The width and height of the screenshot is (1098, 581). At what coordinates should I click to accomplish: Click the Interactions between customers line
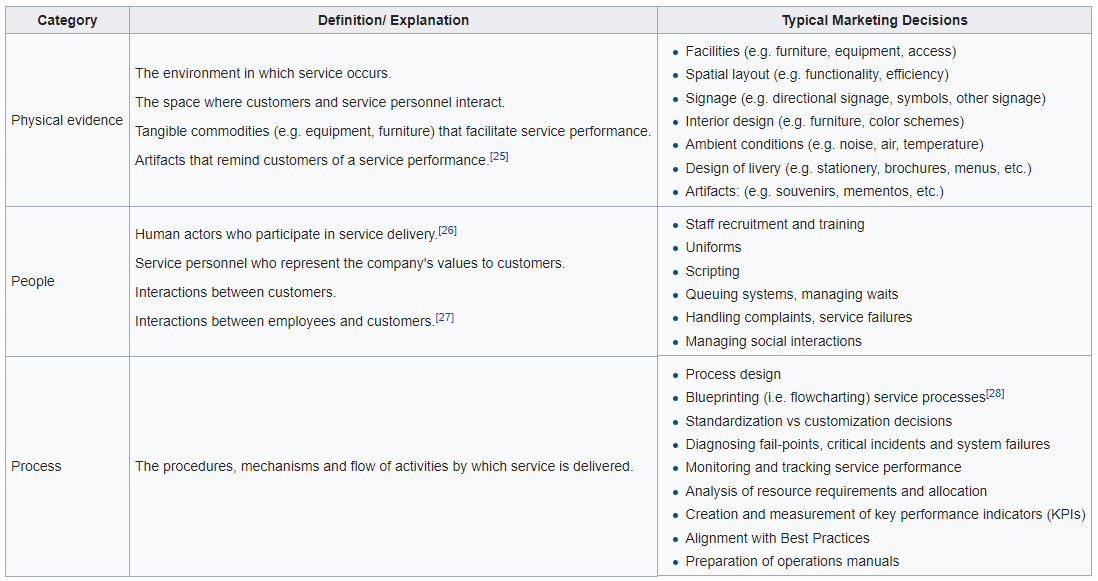[235, 293]
